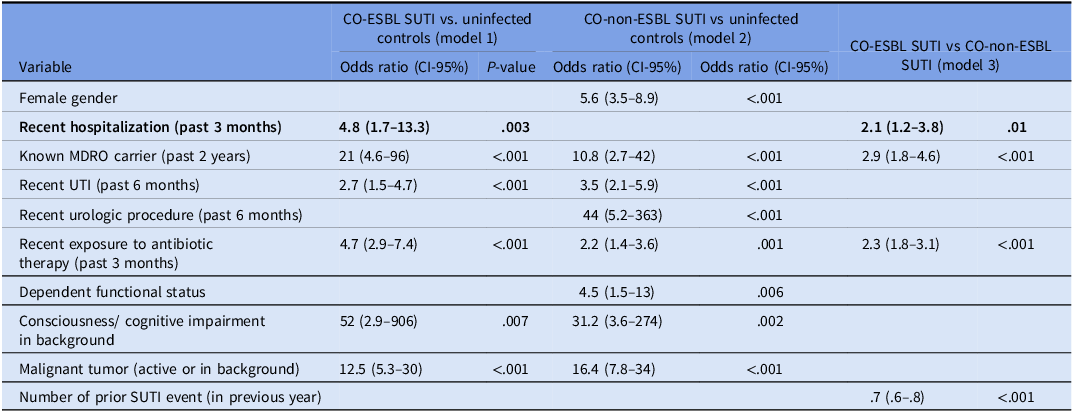Select the model 1 column group header
This screenshot has height=412, width=1073.
(x=438, y=27)
